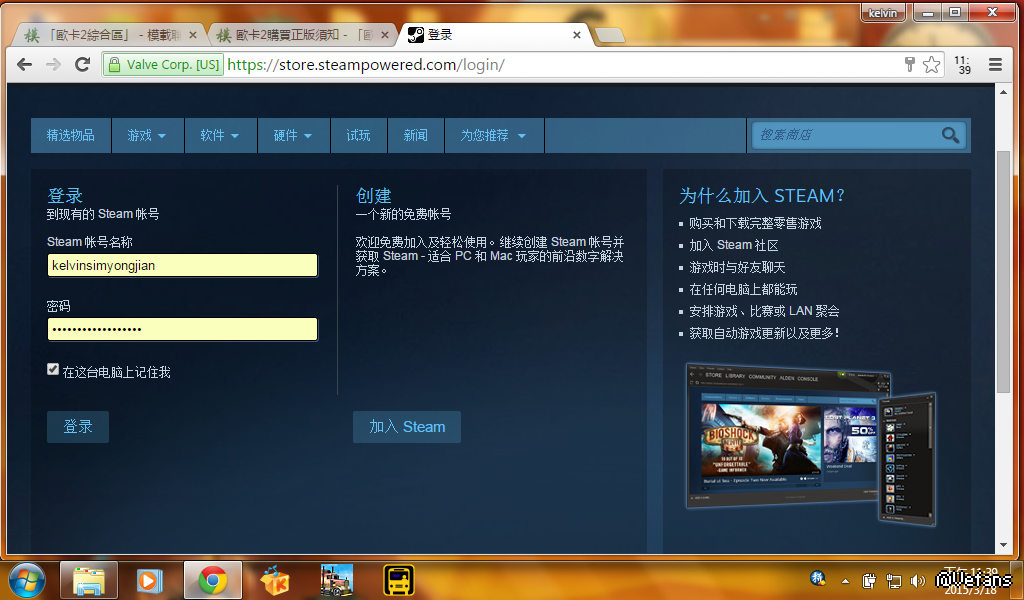Close the 歐卡2綜合區 tab
1024x600 pixels.
pyautogui.click(x=193, y=35)
